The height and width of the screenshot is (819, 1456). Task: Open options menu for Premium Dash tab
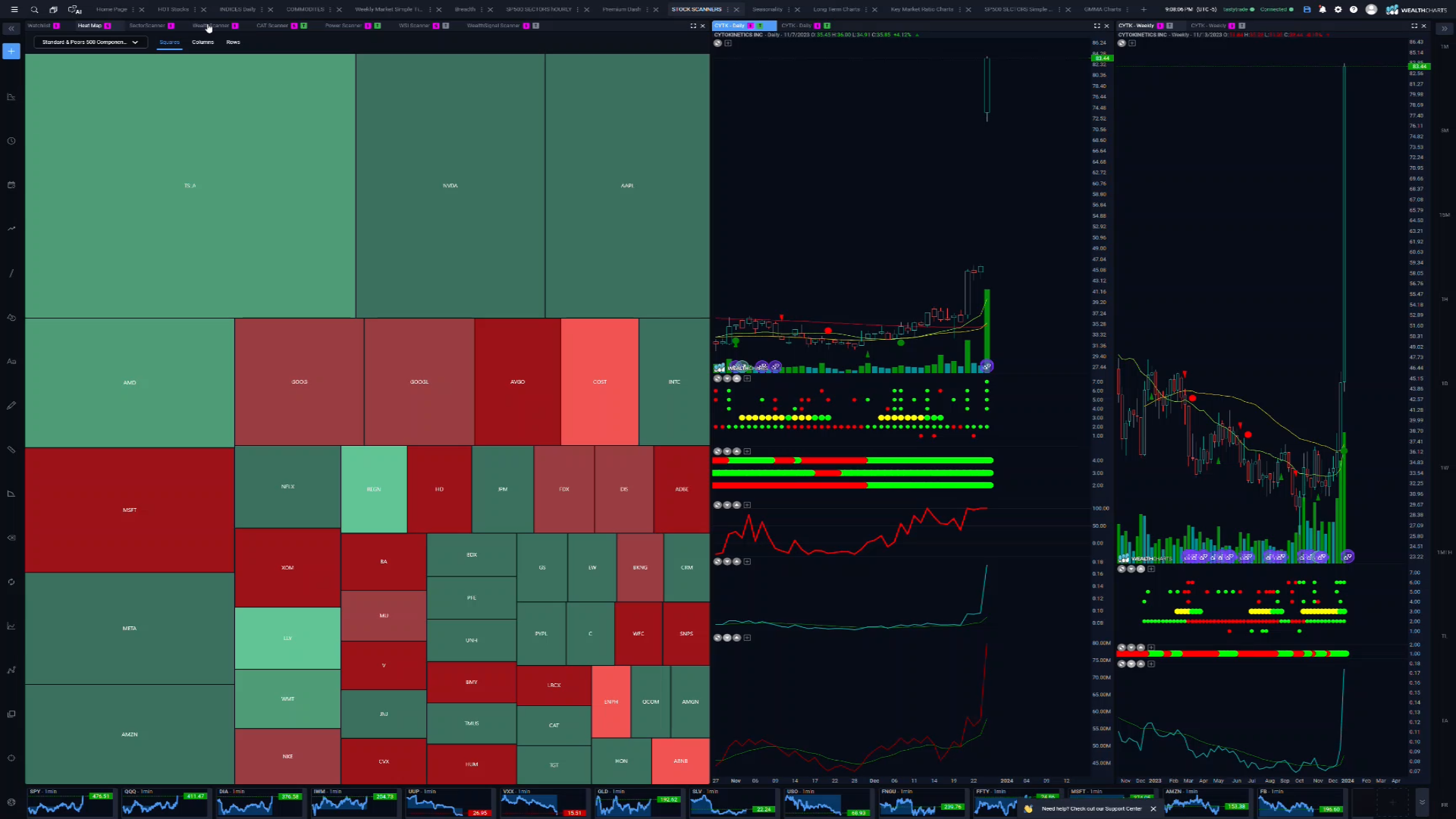pos(646,10)
